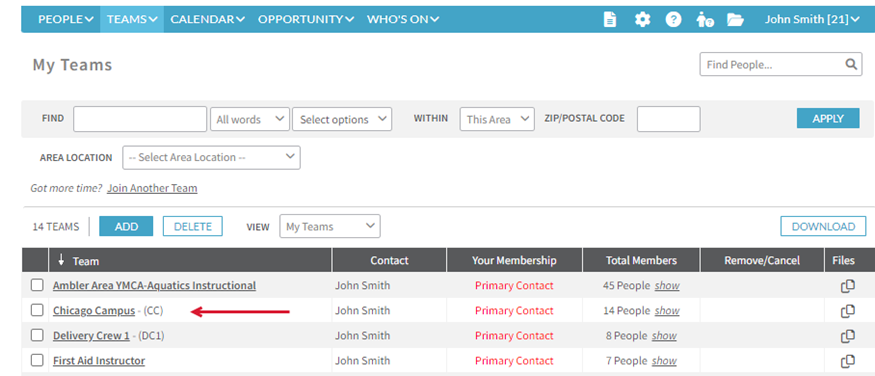Click the person help icon in header
The image size is (875, 376).
click(705, 20)
